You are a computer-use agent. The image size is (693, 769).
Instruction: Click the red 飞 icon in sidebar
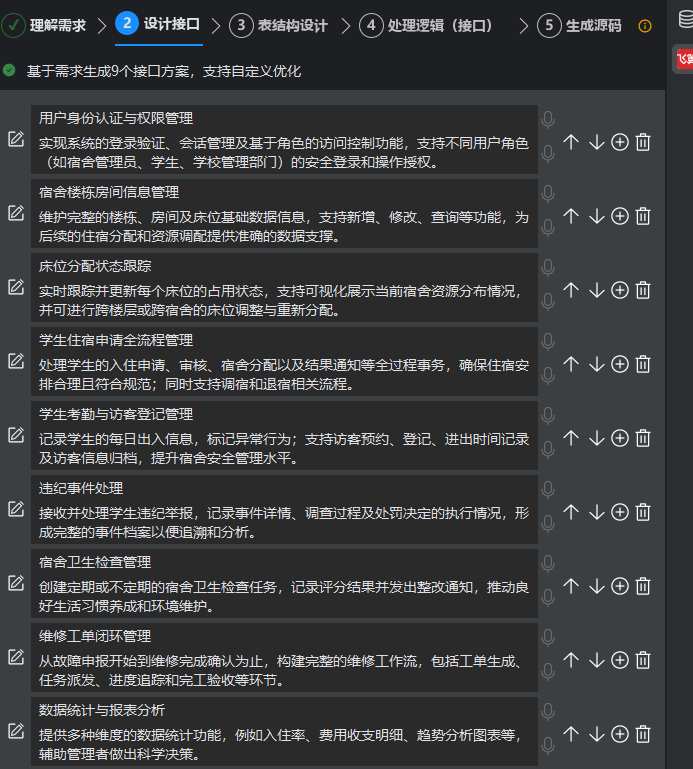pos(685,59)
